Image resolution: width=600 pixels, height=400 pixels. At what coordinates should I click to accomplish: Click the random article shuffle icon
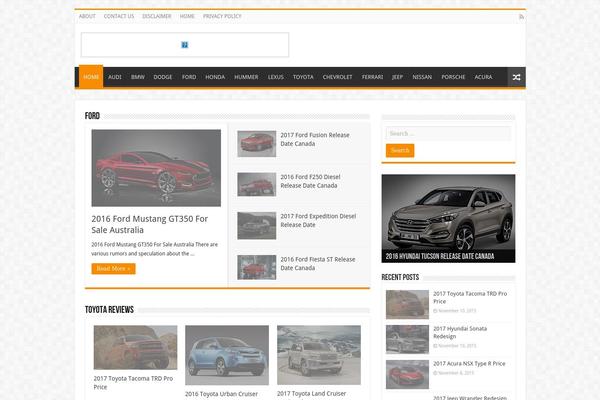click(x=516, y=77)
